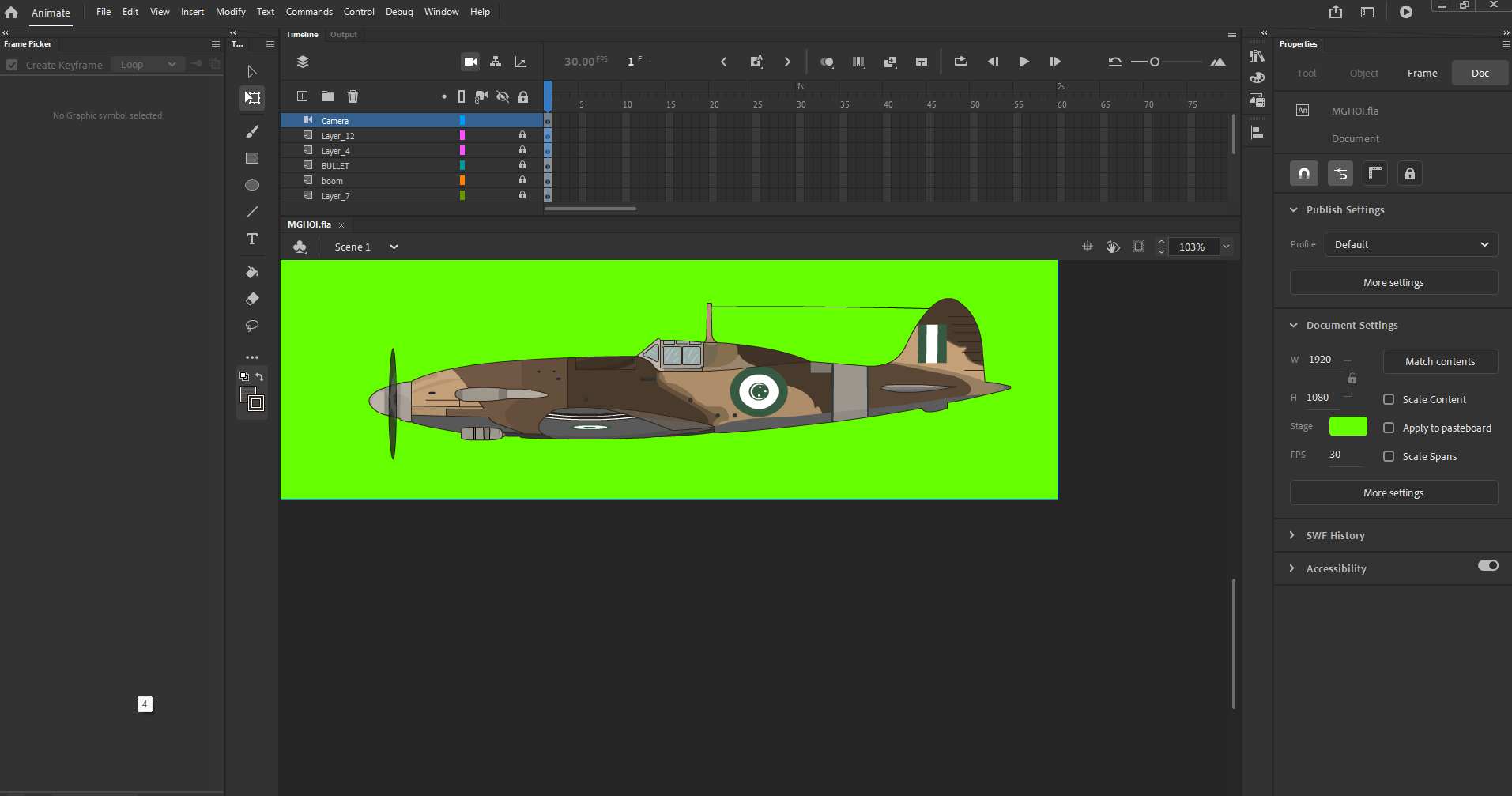1512x796 pixels.
Task: Pick the Text tool
Action: point(251,239)
